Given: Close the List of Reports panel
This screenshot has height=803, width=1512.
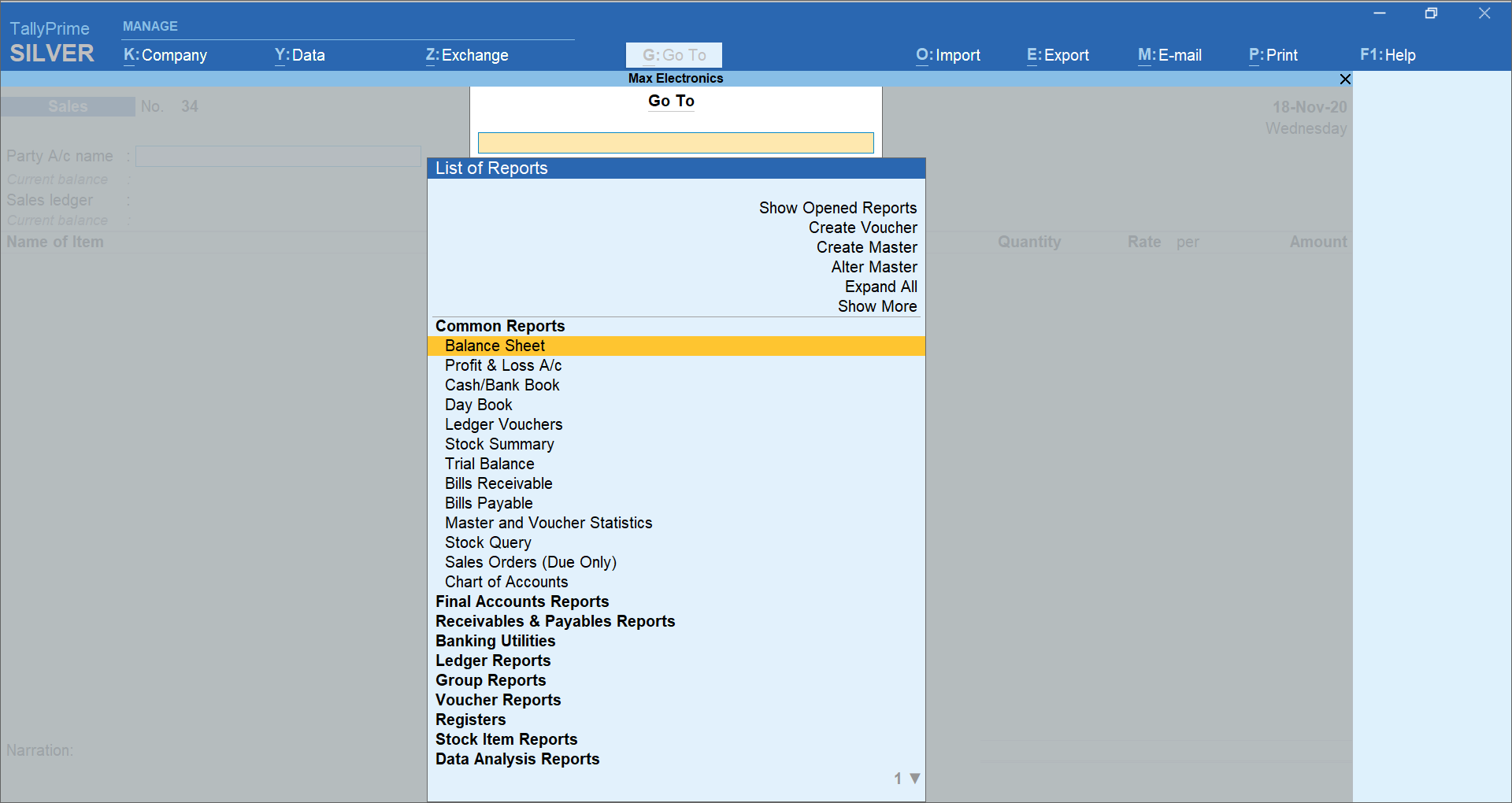Looking at the screenshot, I should (x=1344, y=79).
